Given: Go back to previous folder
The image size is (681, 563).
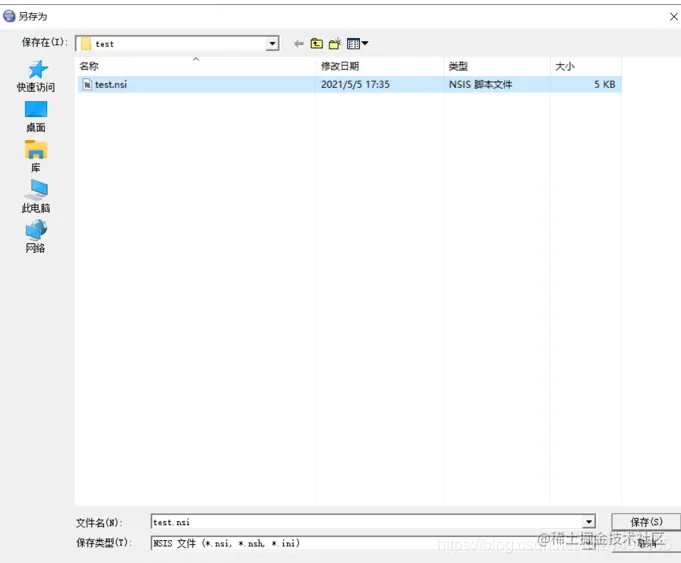Looking at the screenshot, I should pos(298,43).
